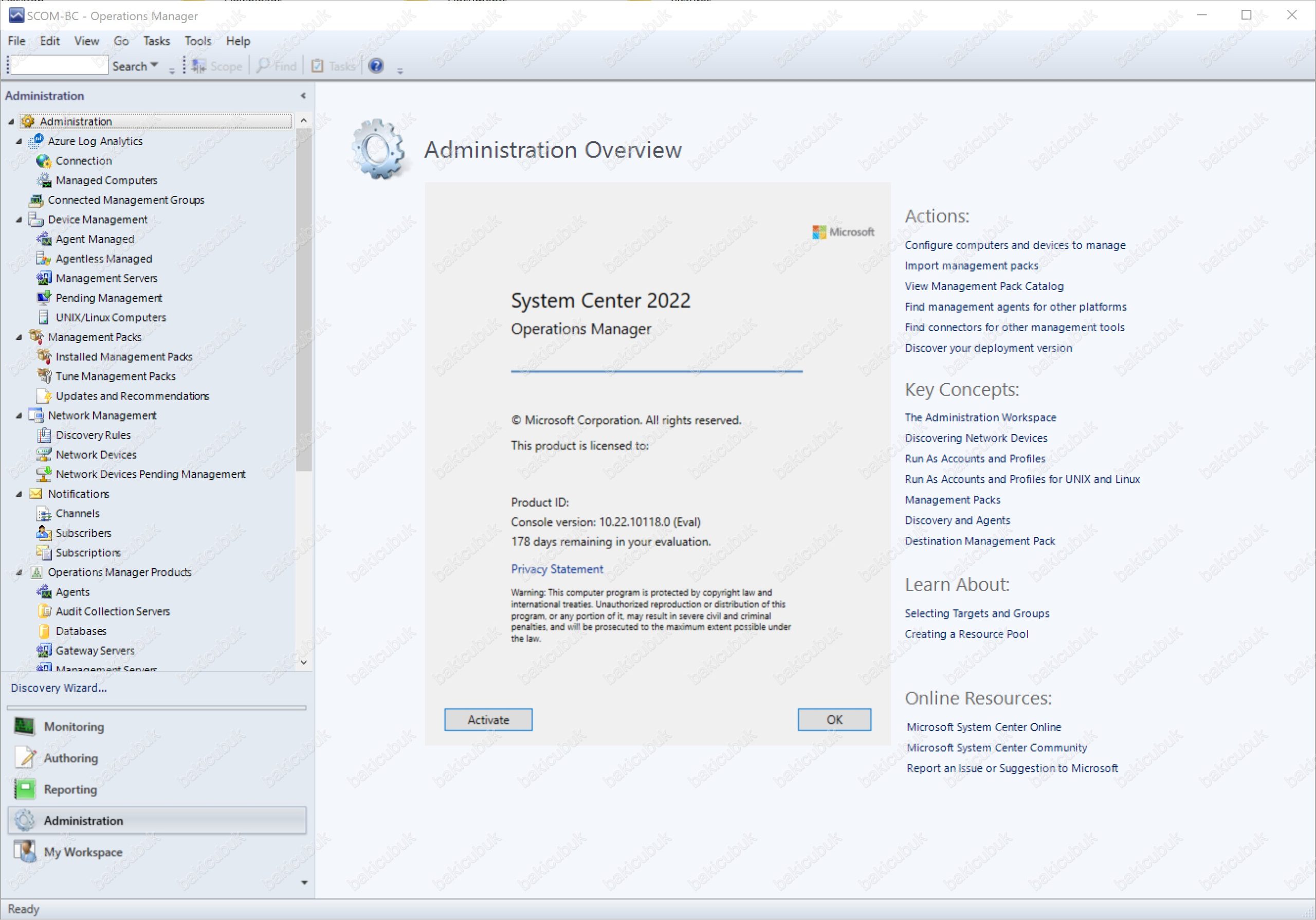
Task: Click the search input field in toolbar
Action: [x=60, y=65]
